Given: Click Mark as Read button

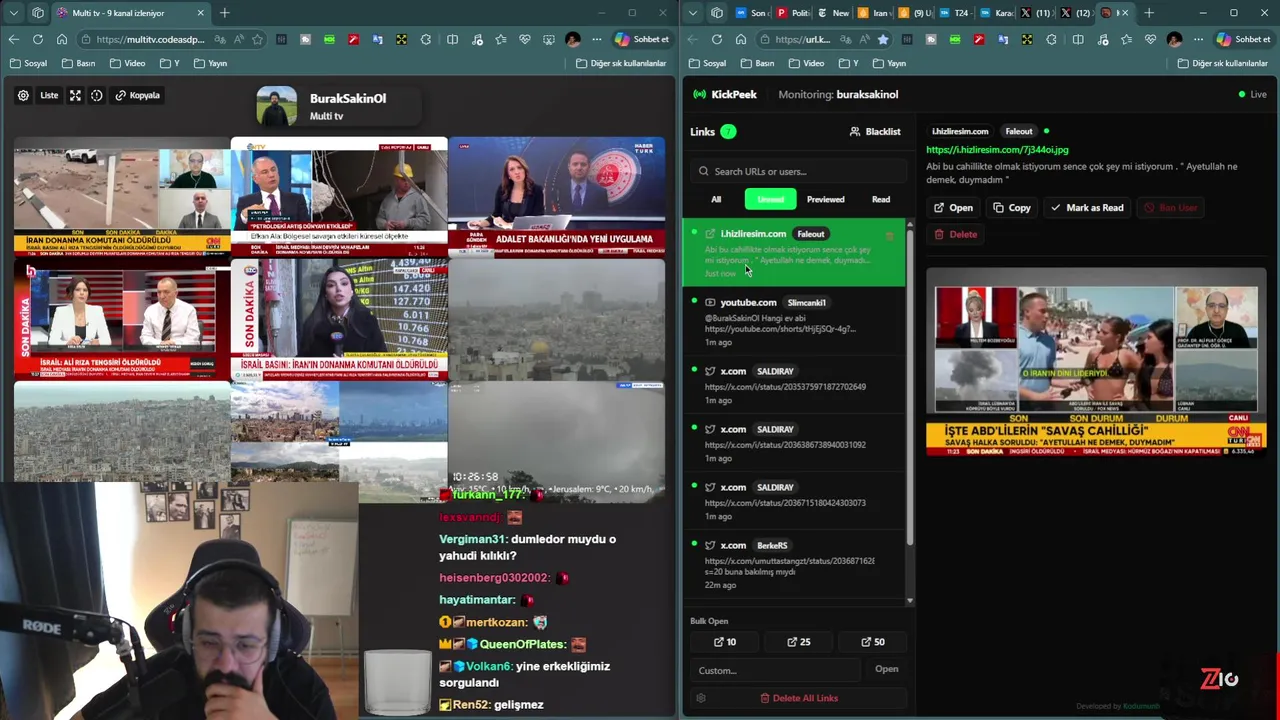Looking at the screenshot, I should point(1087,208).
